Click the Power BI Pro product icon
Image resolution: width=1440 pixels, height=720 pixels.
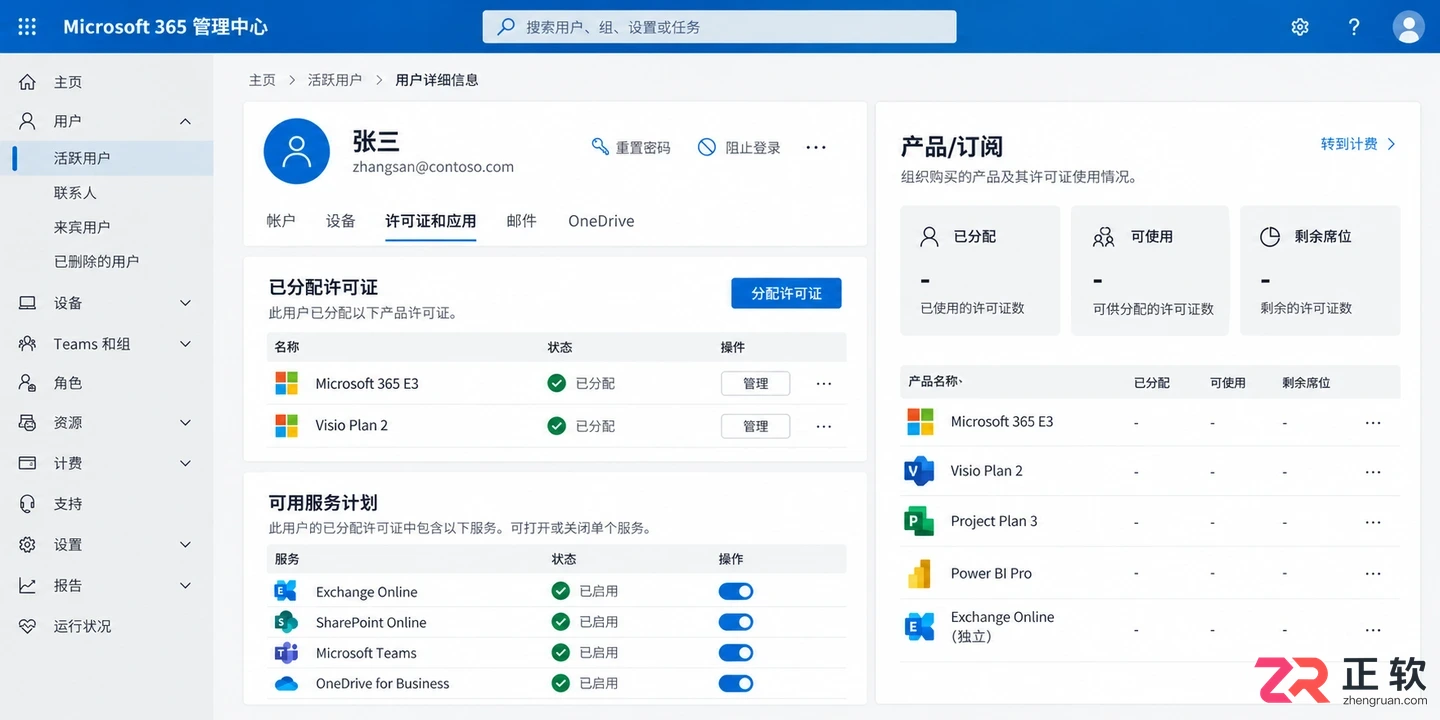click(919, 573)
